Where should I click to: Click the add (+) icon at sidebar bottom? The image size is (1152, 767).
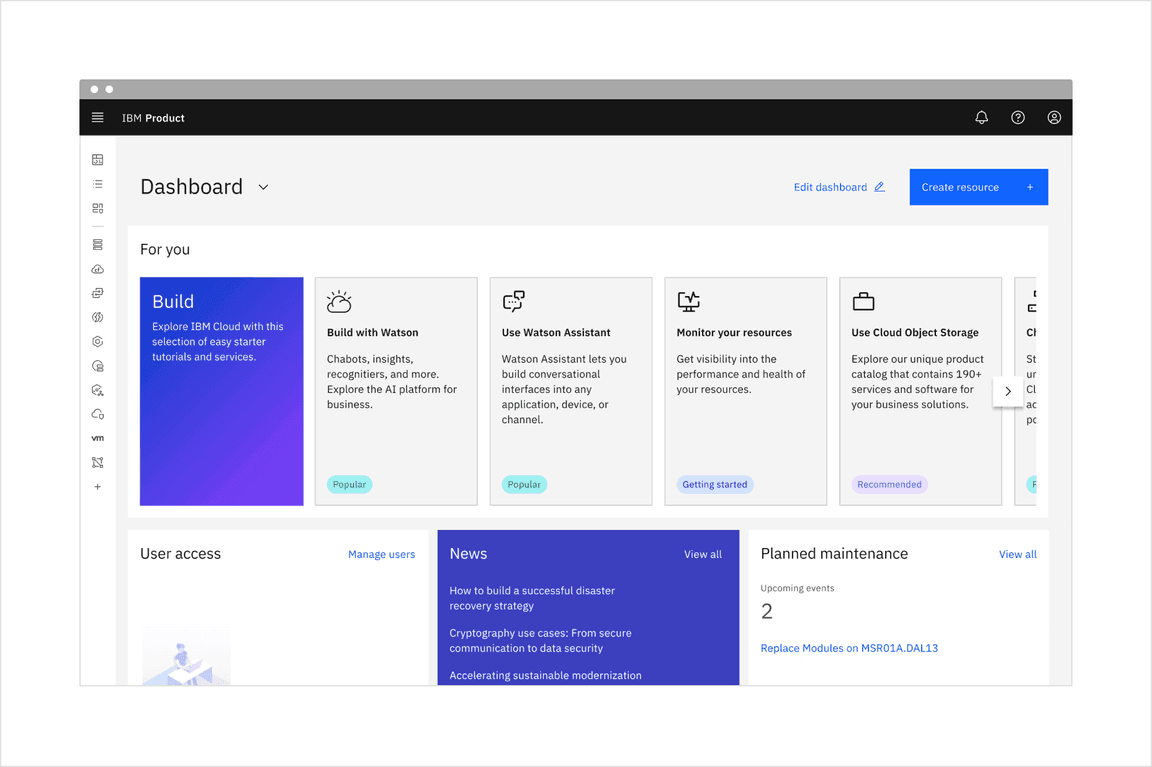(97, 486)
